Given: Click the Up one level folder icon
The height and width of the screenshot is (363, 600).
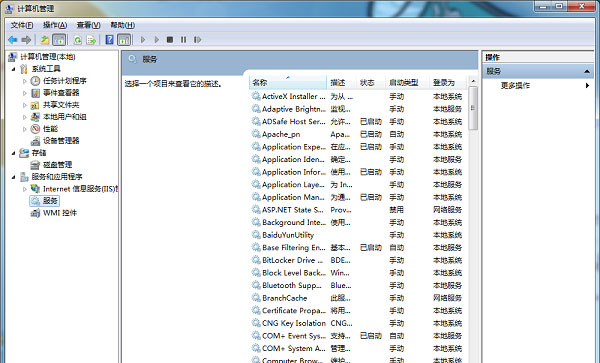Looking at the screenshot, I should point(45,40).
